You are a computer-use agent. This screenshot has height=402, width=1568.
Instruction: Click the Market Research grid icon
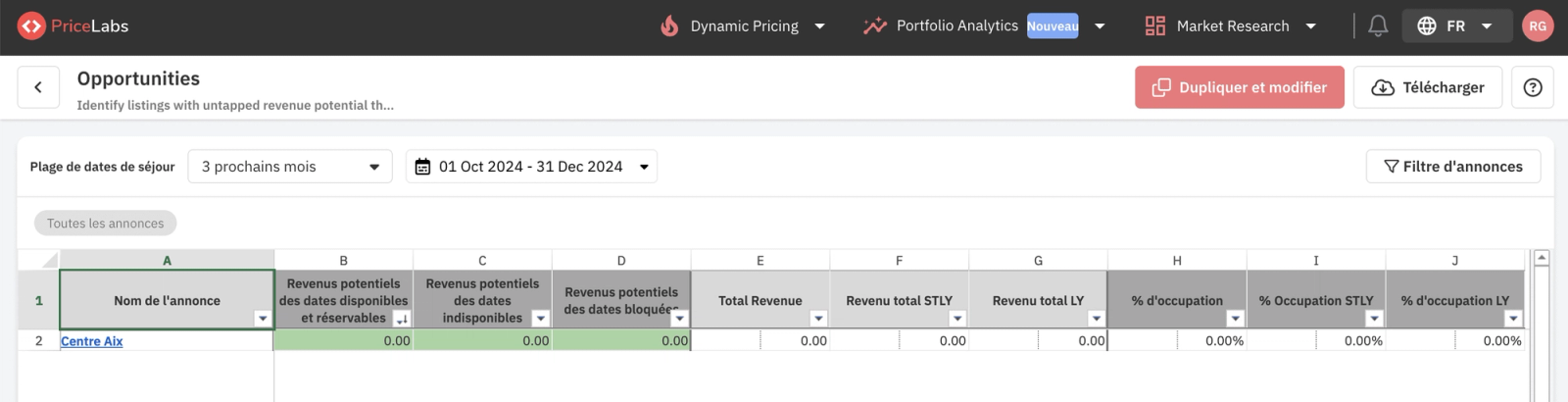point(1155,26)
